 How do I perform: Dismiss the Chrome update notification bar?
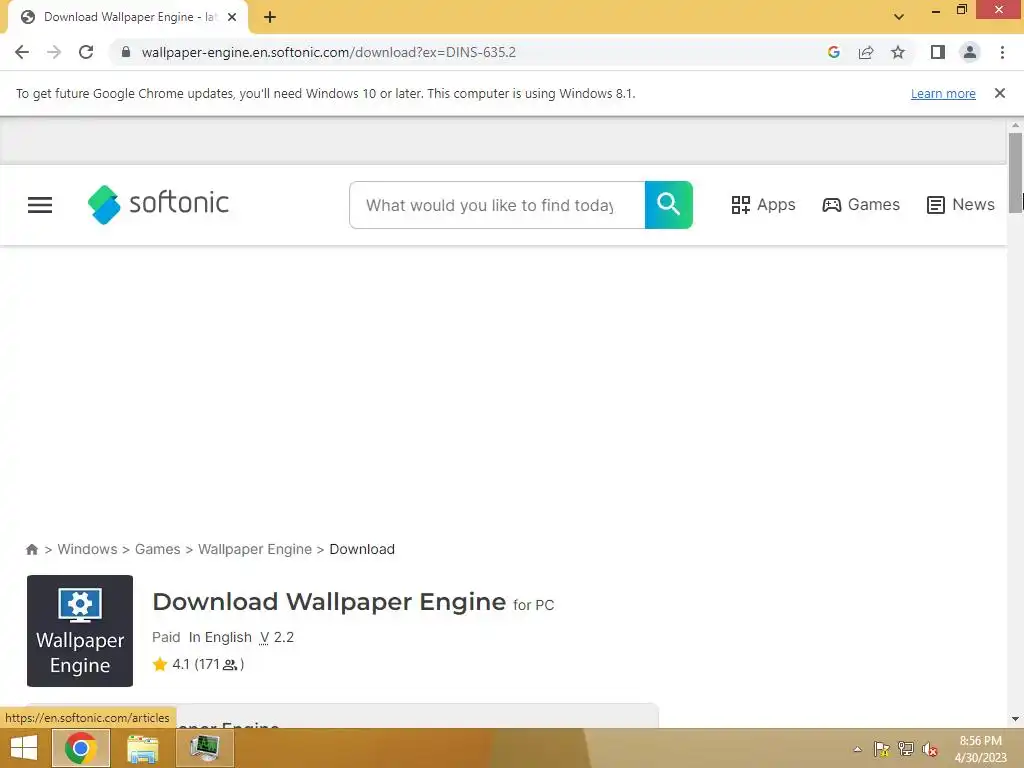point(999,93)
